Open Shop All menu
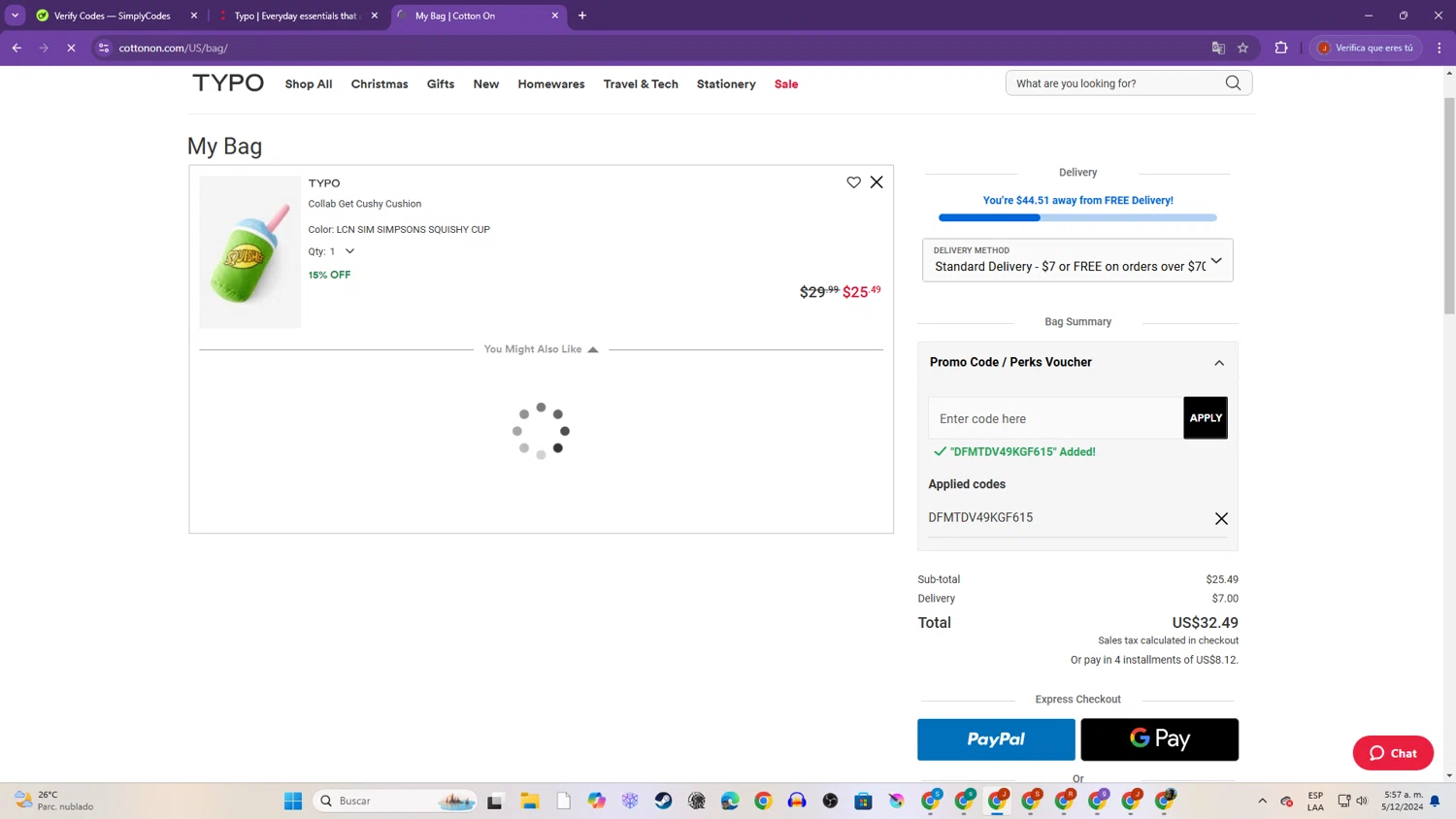Viewport: 1456px width, 819px height. click(x=309, y=84)
